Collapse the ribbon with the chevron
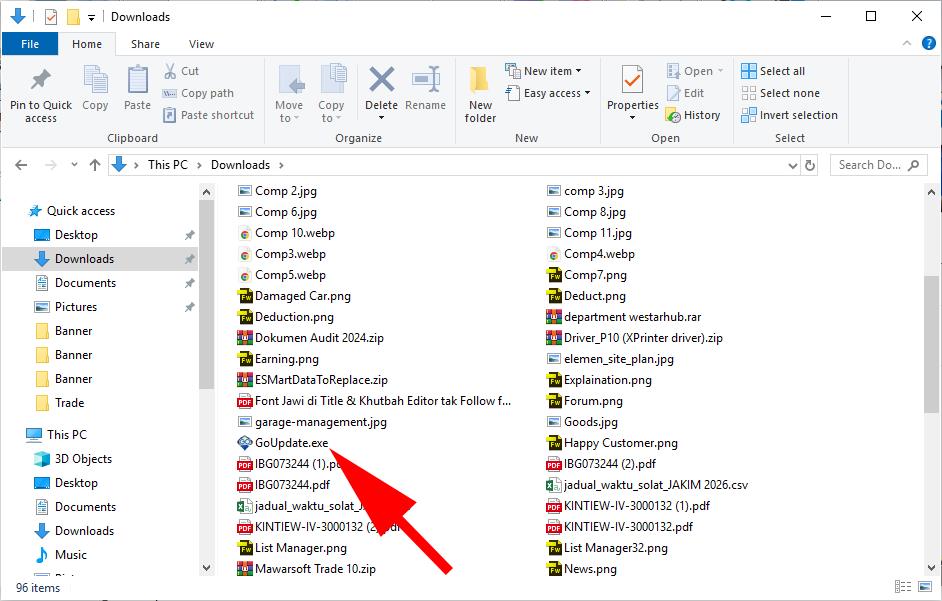942x601 pixels. [907, 44]
